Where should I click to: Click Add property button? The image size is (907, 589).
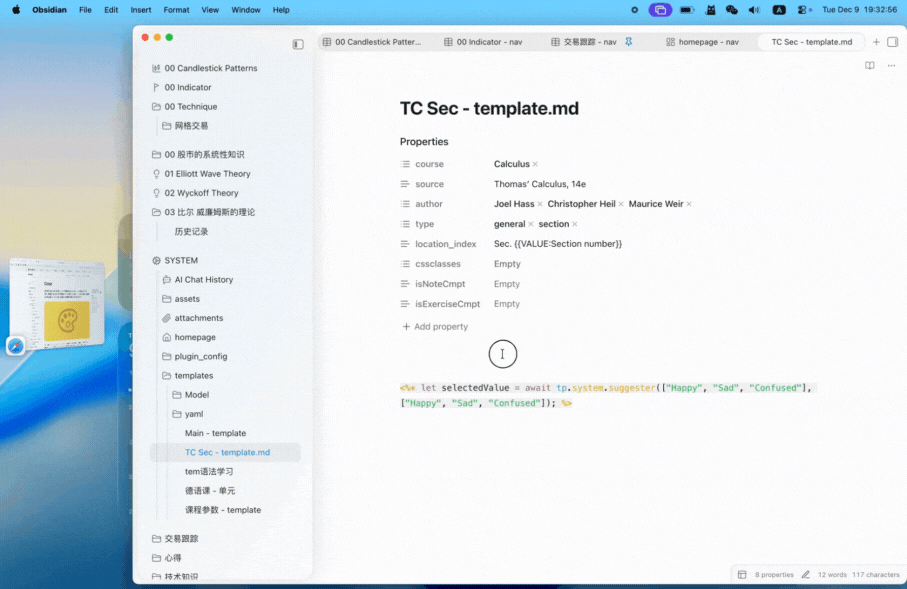point(435,327)
